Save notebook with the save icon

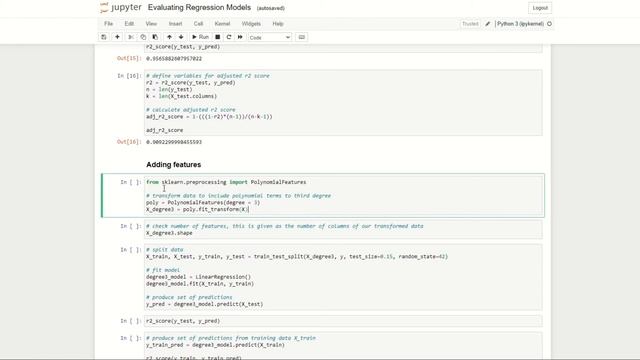[x=104, y=37]
